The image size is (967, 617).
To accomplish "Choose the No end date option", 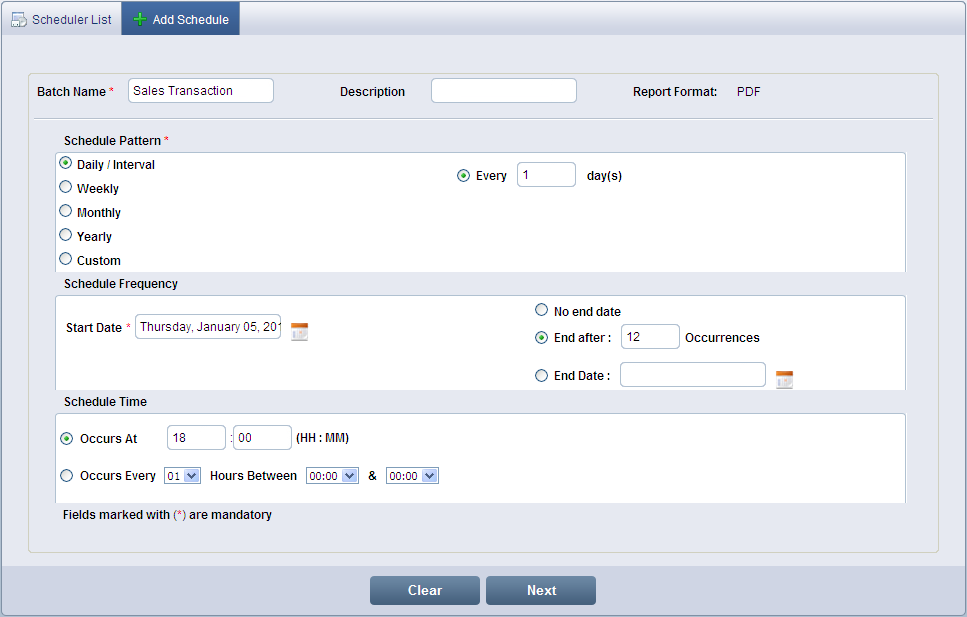I will pyautogui.click(x=542, y=310).
